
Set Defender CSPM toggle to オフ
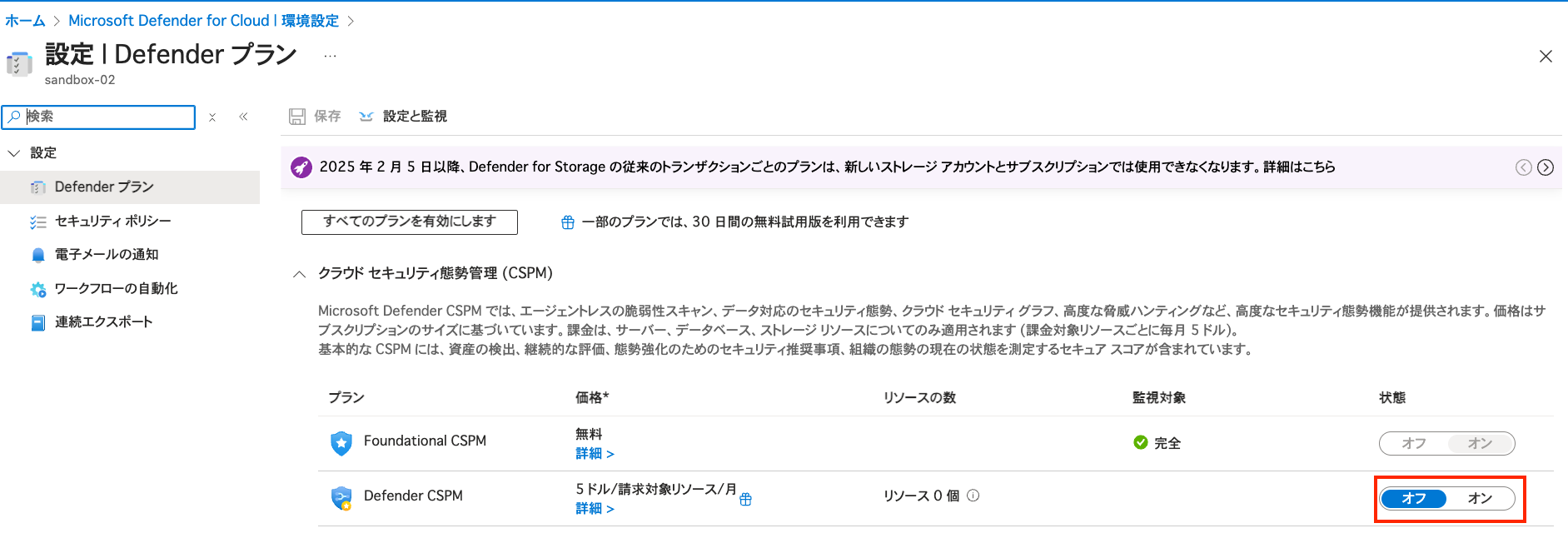click(1414, 498)
